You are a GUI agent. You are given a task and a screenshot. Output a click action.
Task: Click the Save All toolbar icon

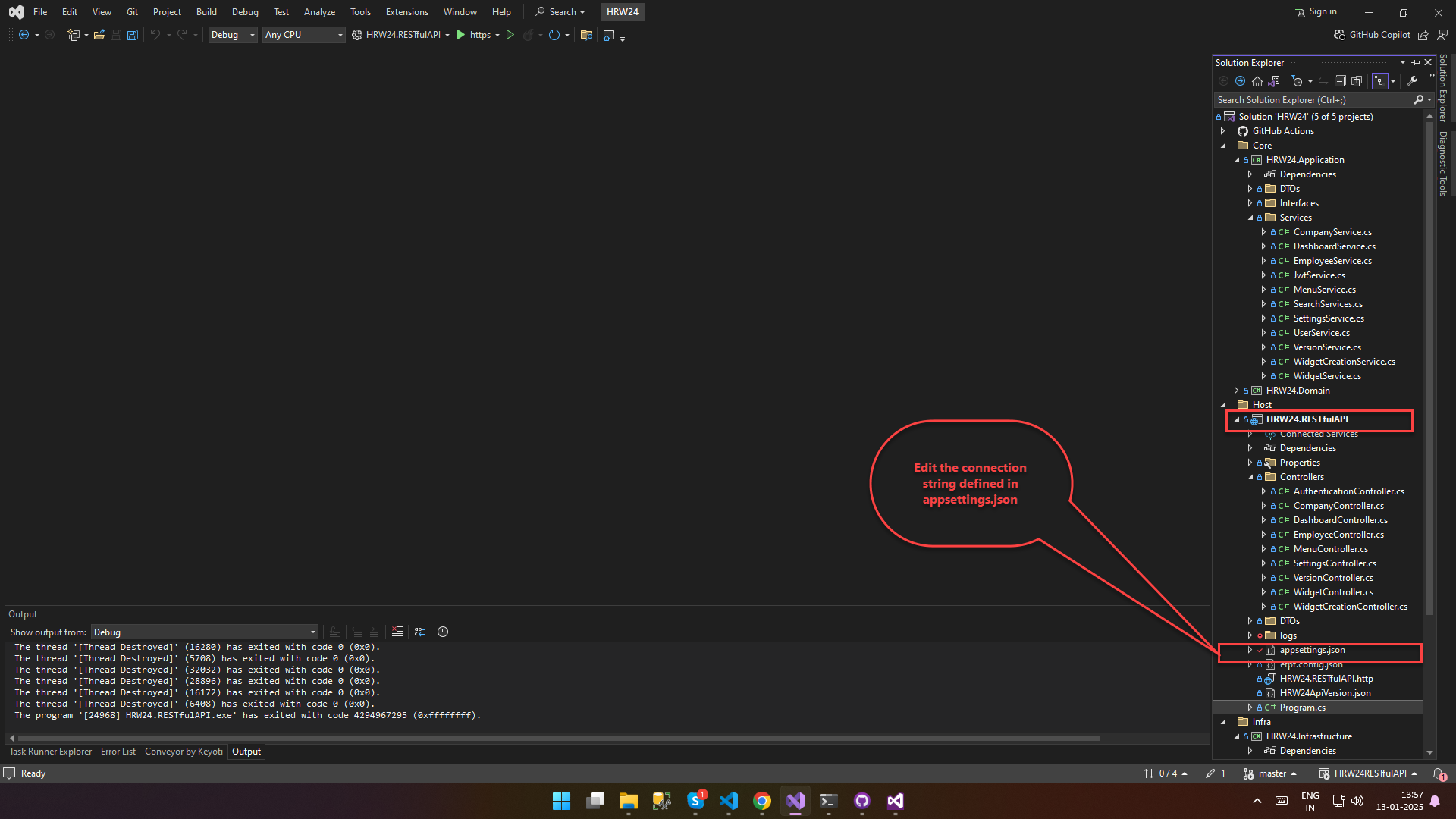pos(133,35)
